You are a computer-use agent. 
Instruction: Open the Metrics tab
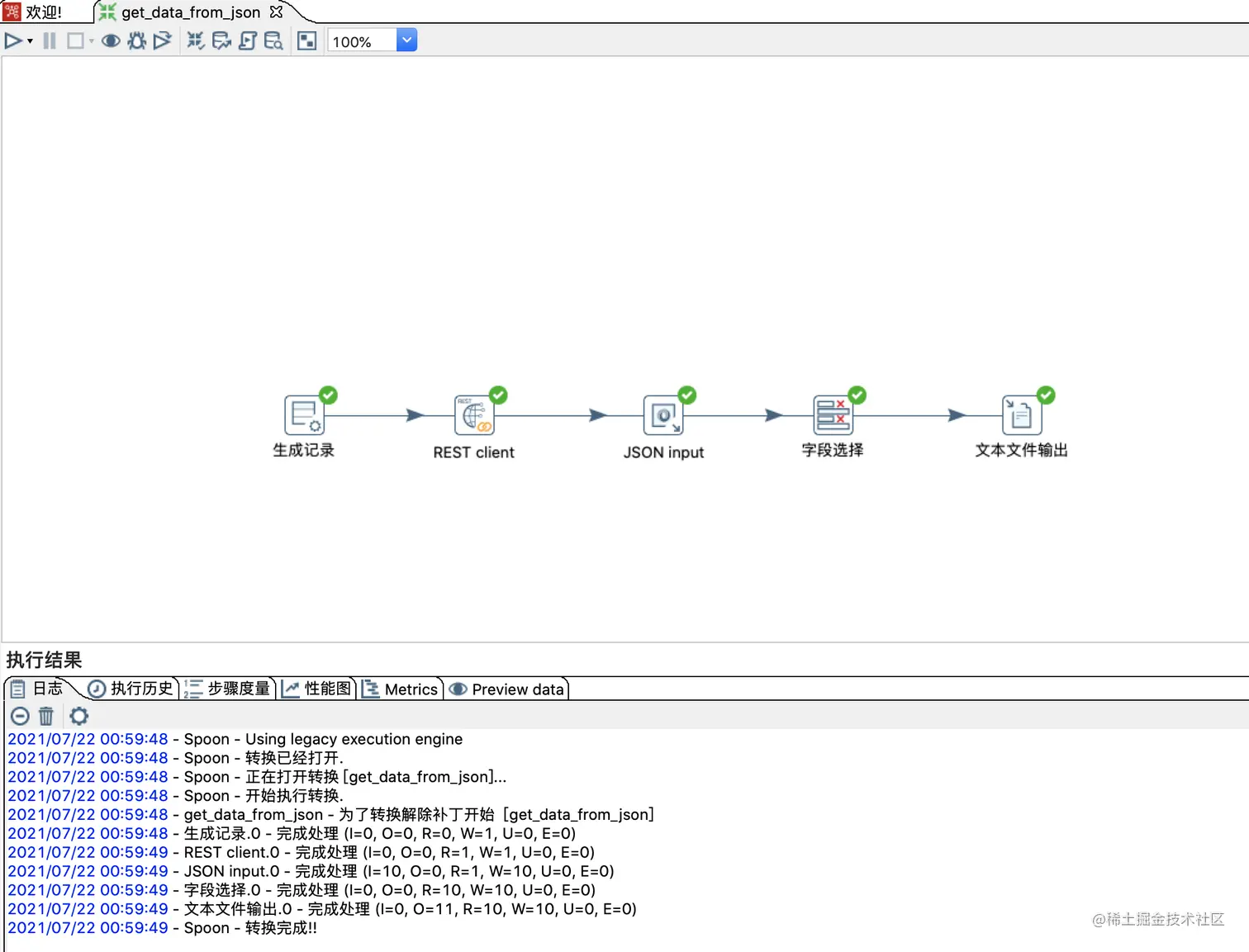400,689
